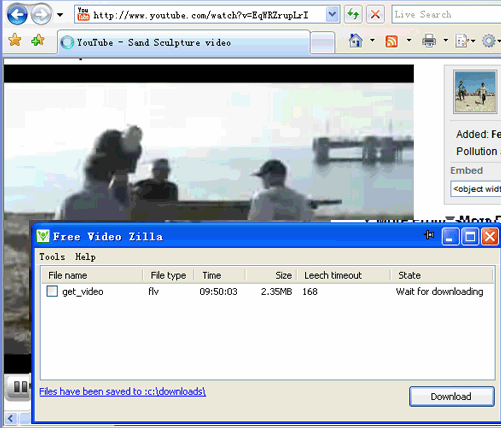Image resolution: width=501 pixels, height=428 pixels.
Task: Select the get_video file name
Action: [x=83, y=292]
